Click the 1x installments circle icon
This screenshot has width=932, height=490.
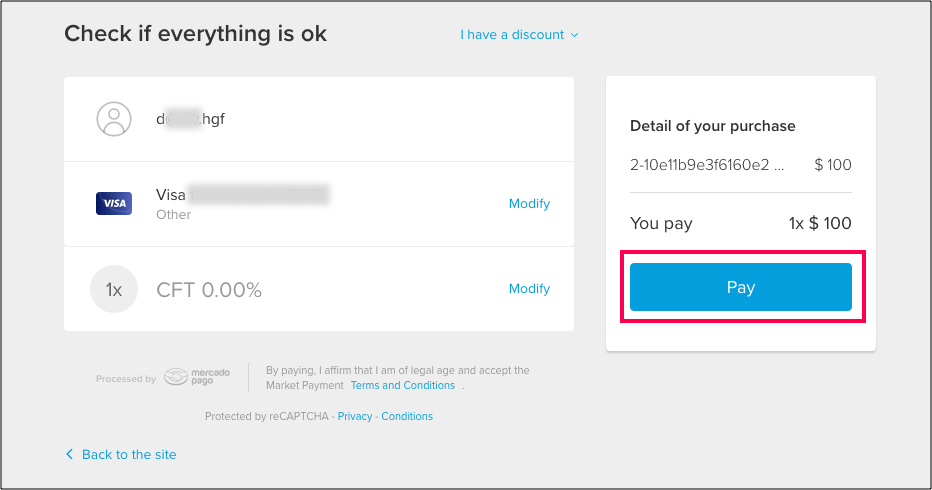coord(114,289)
